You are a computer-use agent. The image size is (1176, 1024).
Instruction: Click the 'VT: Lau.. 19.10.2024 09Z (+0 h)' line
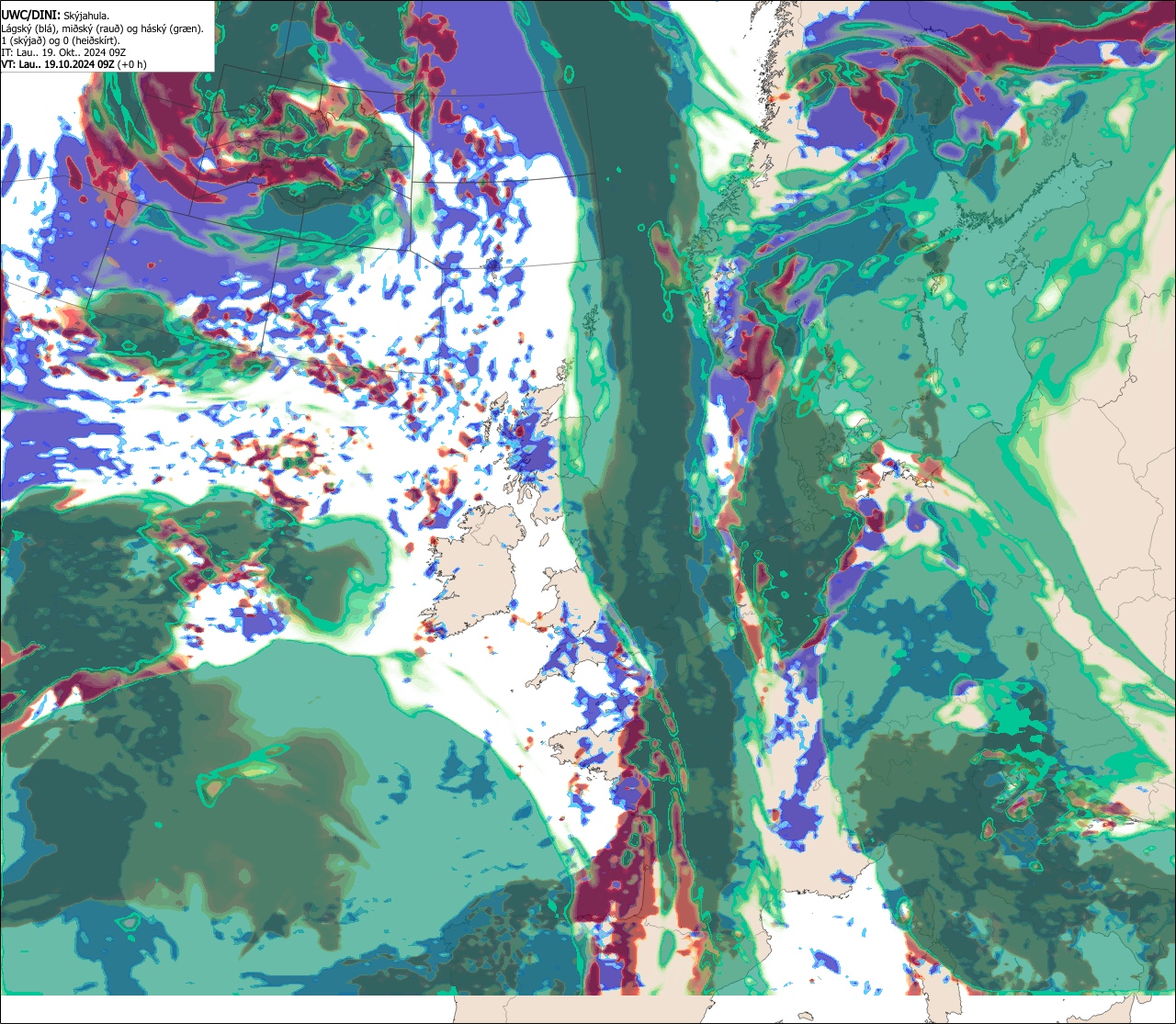click(73, 64)
